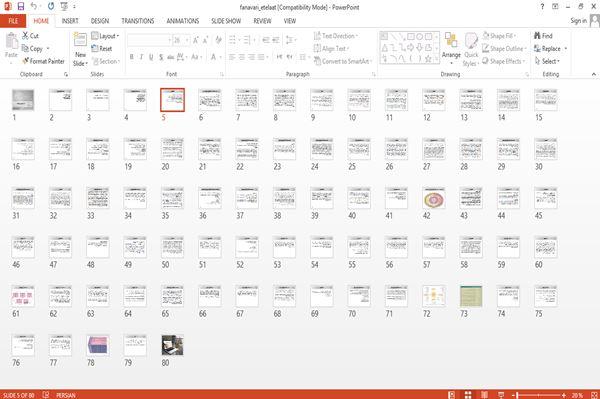Click the zoom in plus button
The width and height of the screenshot is (600, 399).
564,395
